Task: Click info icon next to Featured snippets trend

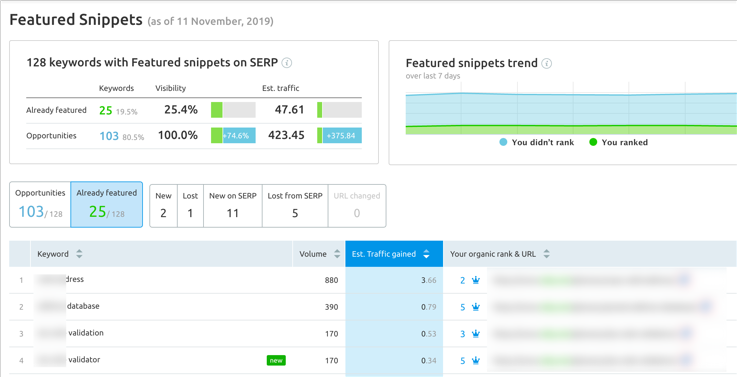Action: pyautogui.click(x=546, y=63)
